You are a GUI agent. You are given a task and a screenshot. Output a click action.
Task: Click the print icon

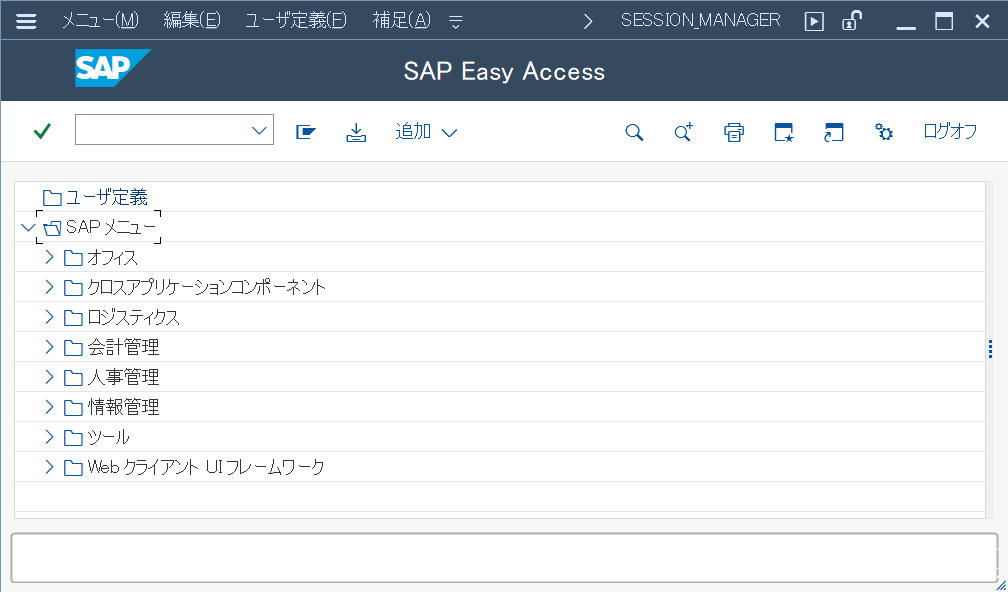pos(733,131)
